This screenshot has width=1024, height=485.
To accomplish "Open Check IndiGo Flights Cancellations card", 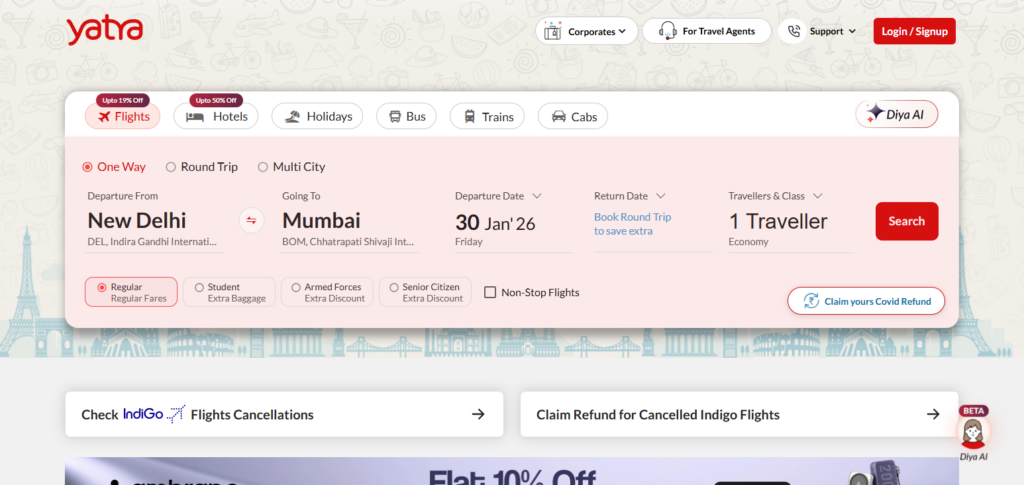I will (x=284, y=414).
